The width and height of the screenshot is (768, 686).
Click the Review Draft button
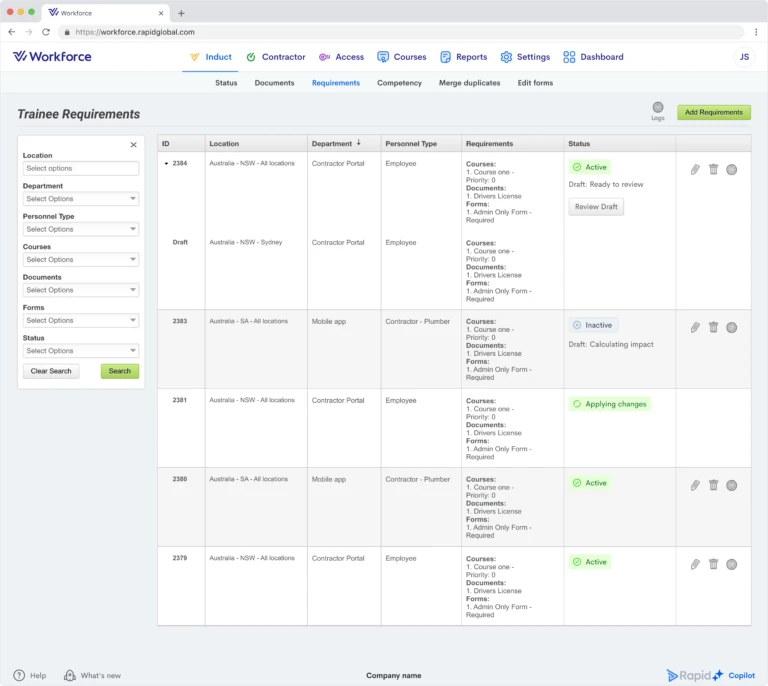point(596,207)
